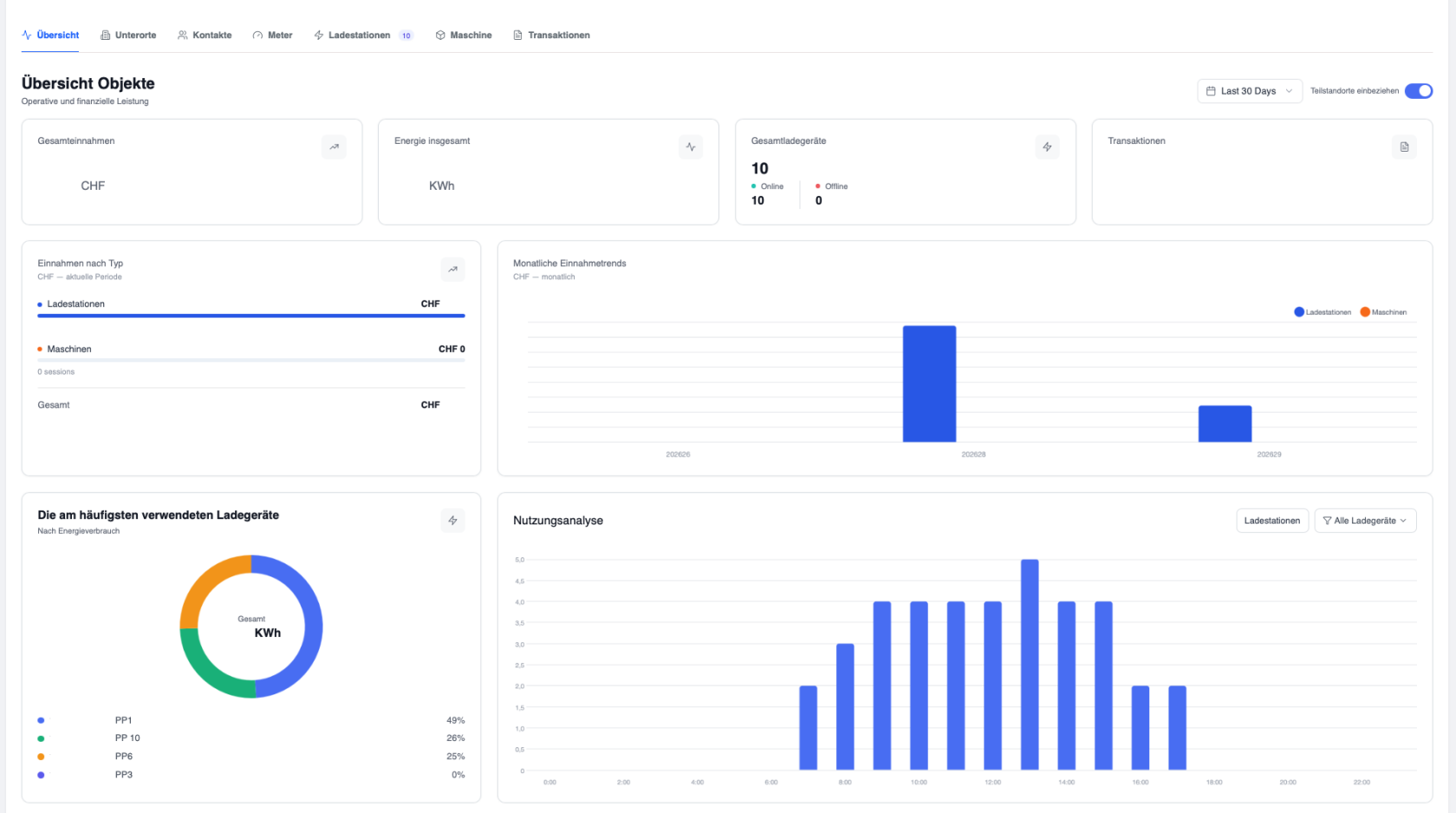Screen dimensions: 1456x813
Task: Click the badge on Ladestationen tab
Action: click(406, 36)
